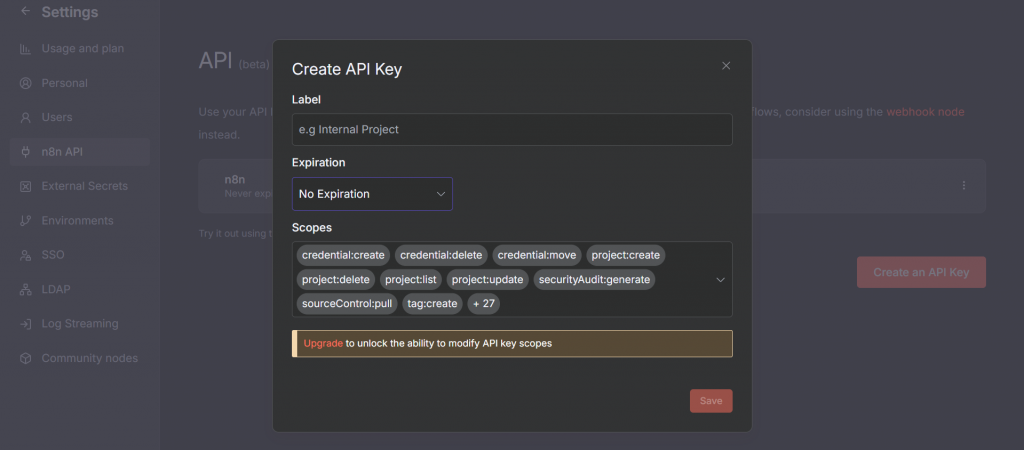Click the Settings heading in the sidebar

point(70,12)
